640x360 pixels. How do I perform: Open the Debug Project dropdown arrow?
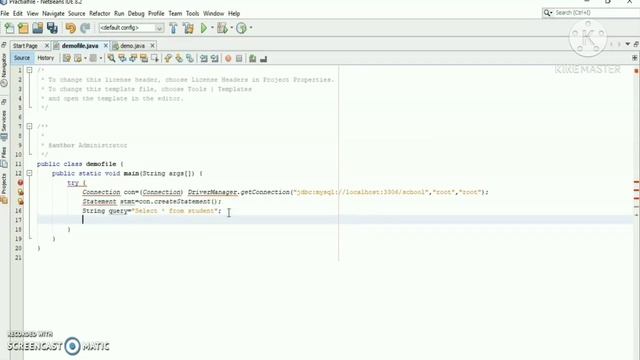click(231, 28)
